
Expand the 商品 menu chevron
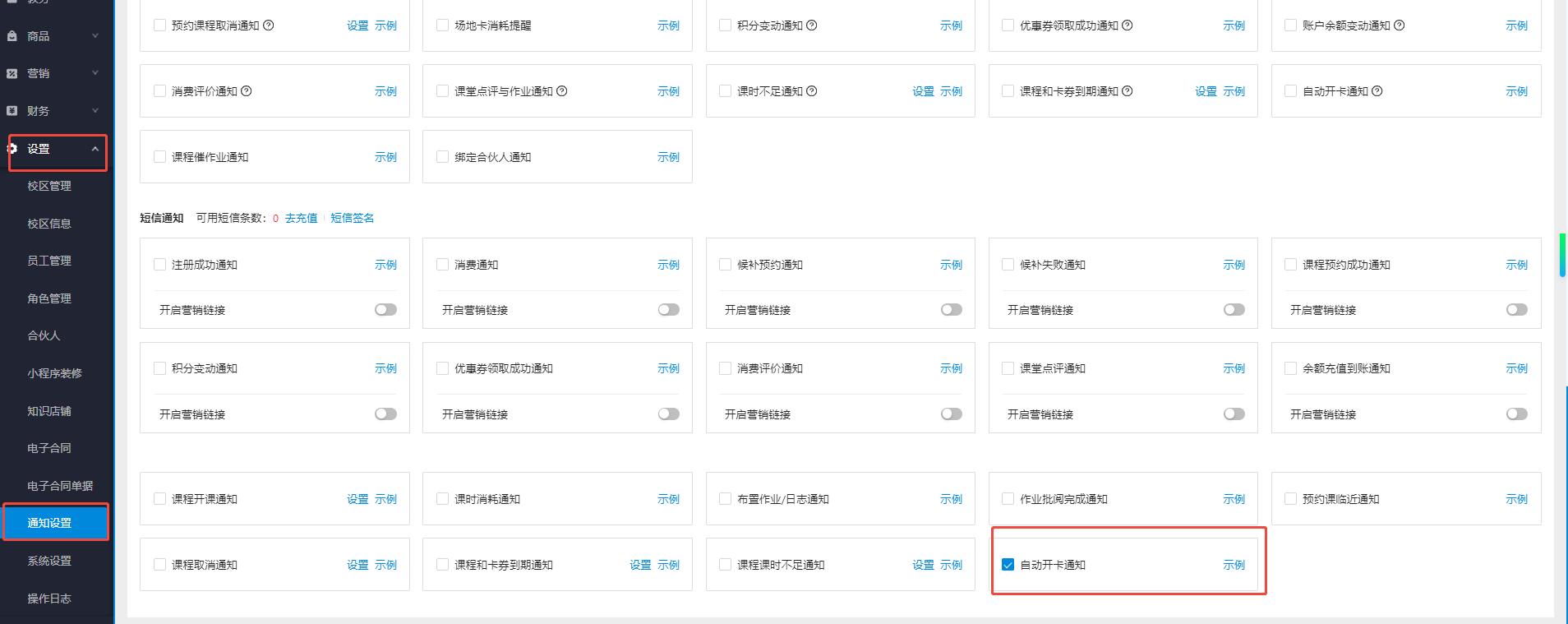click(x=95, y=36)
